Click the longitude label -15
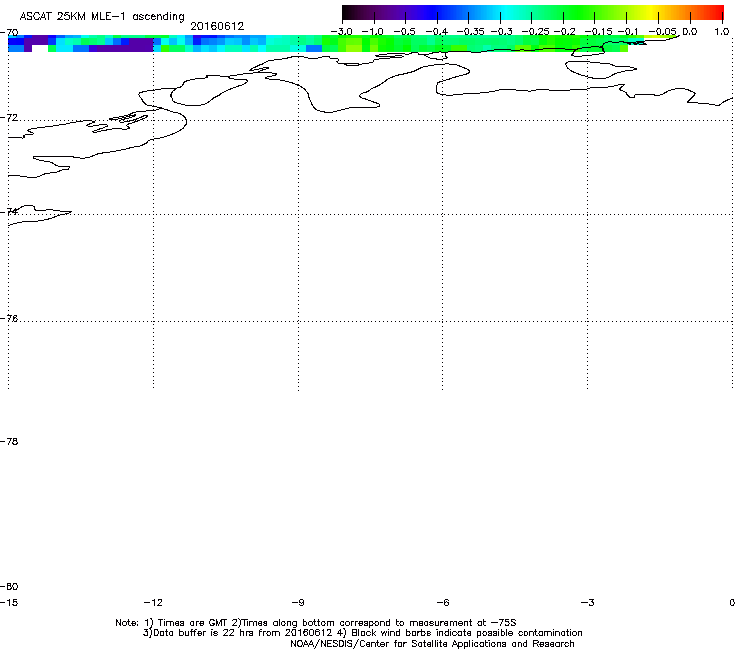This screenshot has height=650, width=740. [9, 602]
